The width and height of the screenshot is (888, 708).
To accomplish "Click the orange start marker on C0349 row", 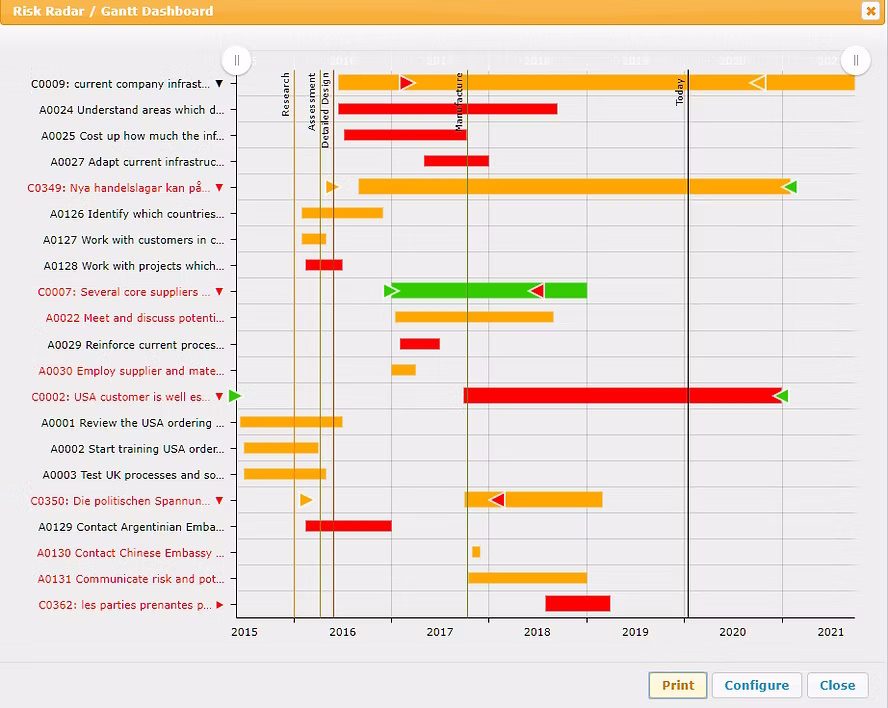I will point(332,186).
